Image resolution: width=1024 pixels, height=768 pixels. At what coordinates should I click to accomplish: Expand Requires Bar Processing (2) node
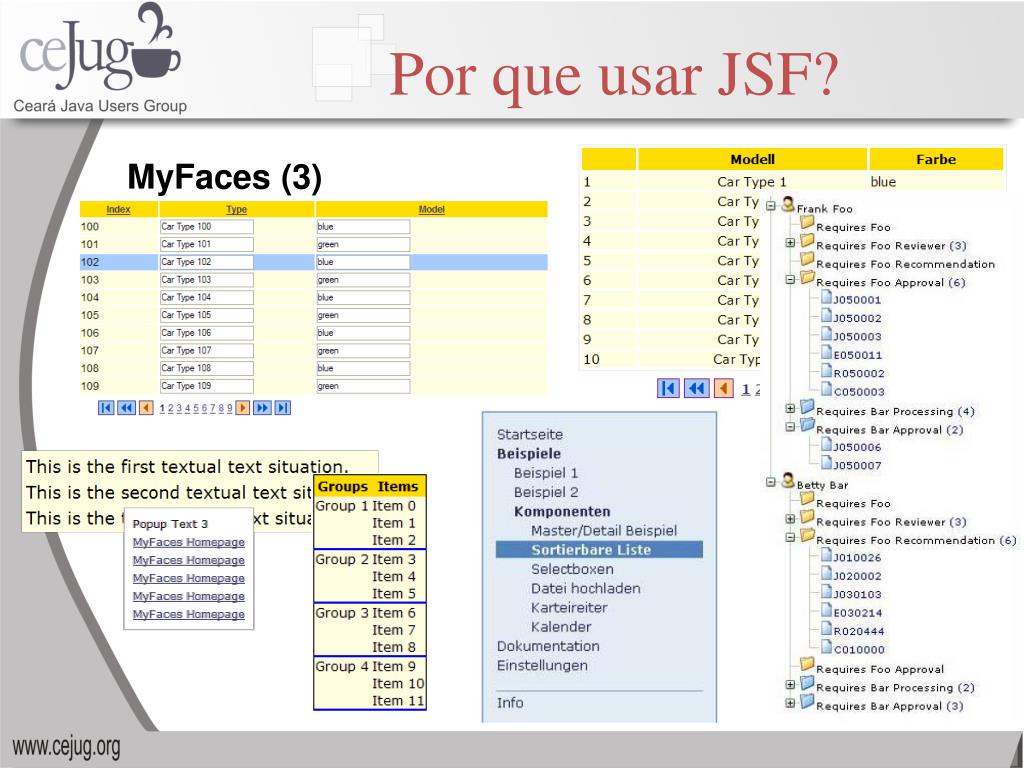(790, 685)
